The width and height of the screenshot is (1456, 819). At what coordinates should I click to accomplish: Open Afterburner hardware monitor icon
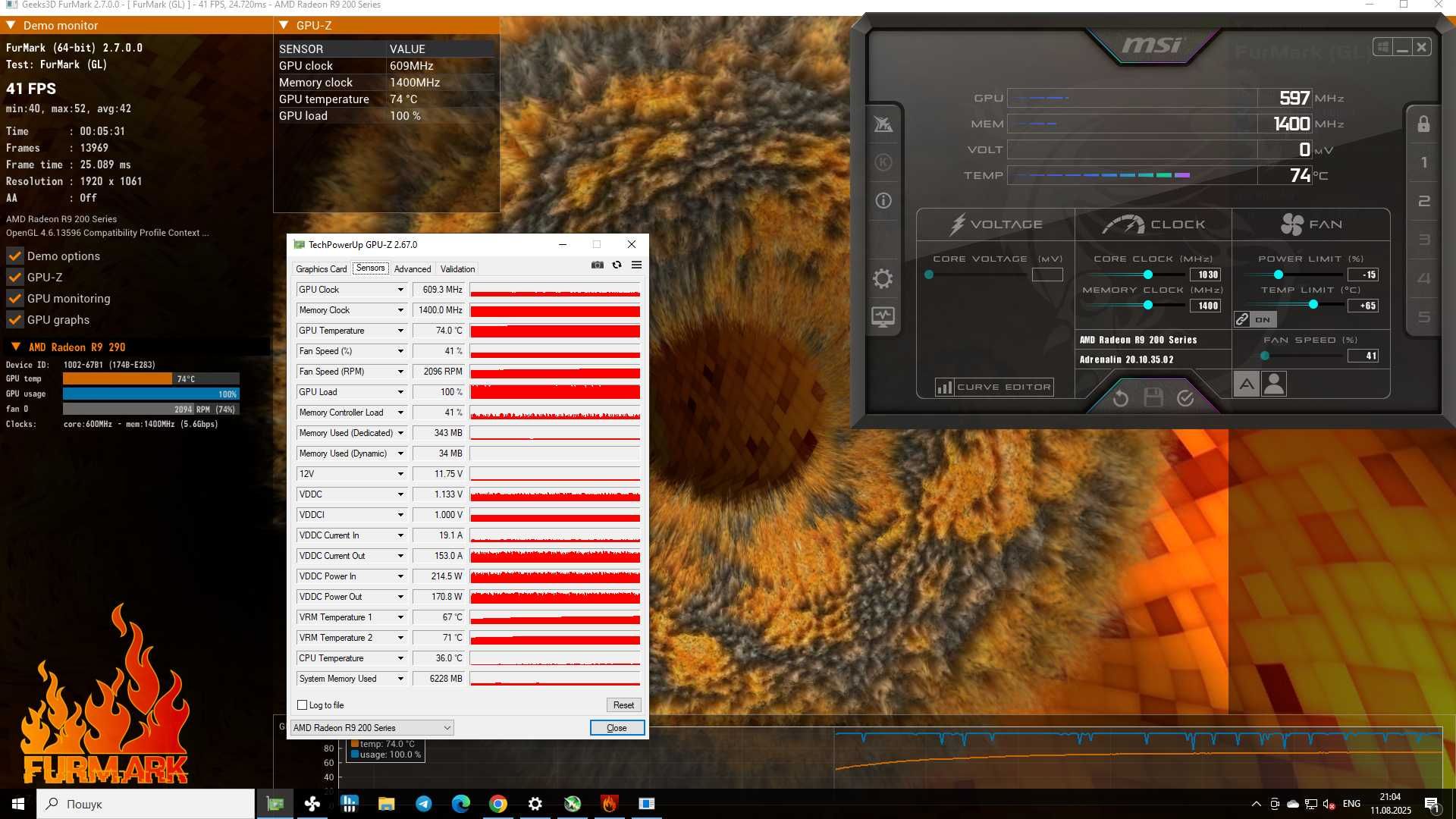pos(883,316)
